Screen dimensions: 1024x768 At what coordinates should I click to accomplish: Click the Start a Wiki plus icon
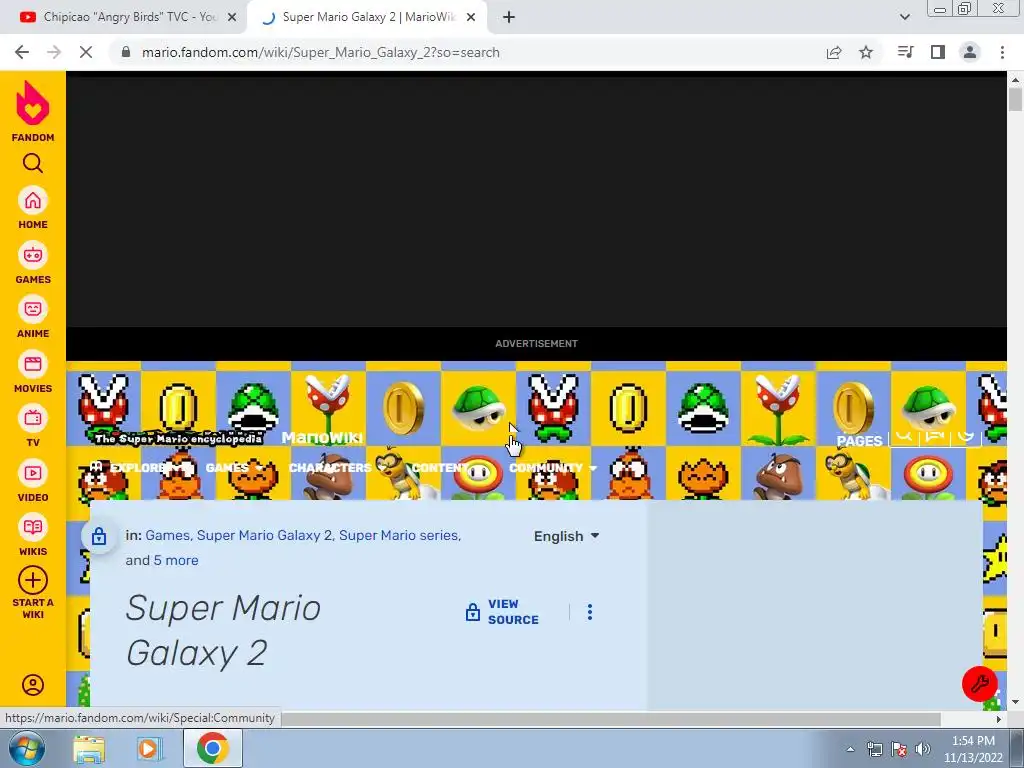point(33,580)
